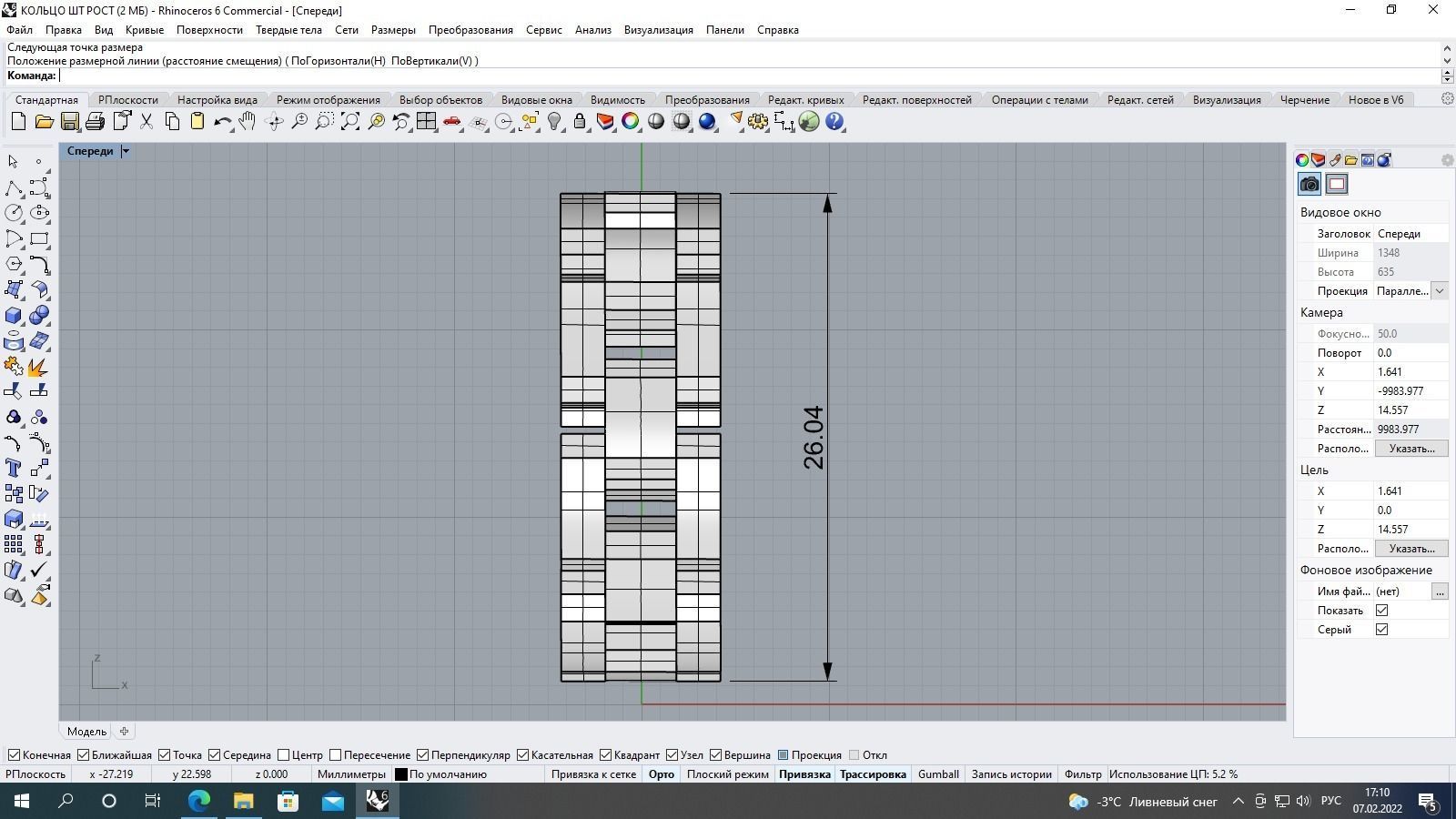Viewport: 1456px width, 819px height.
Task: Cut selection using the scissors icon
Action: tap(146, 121)
